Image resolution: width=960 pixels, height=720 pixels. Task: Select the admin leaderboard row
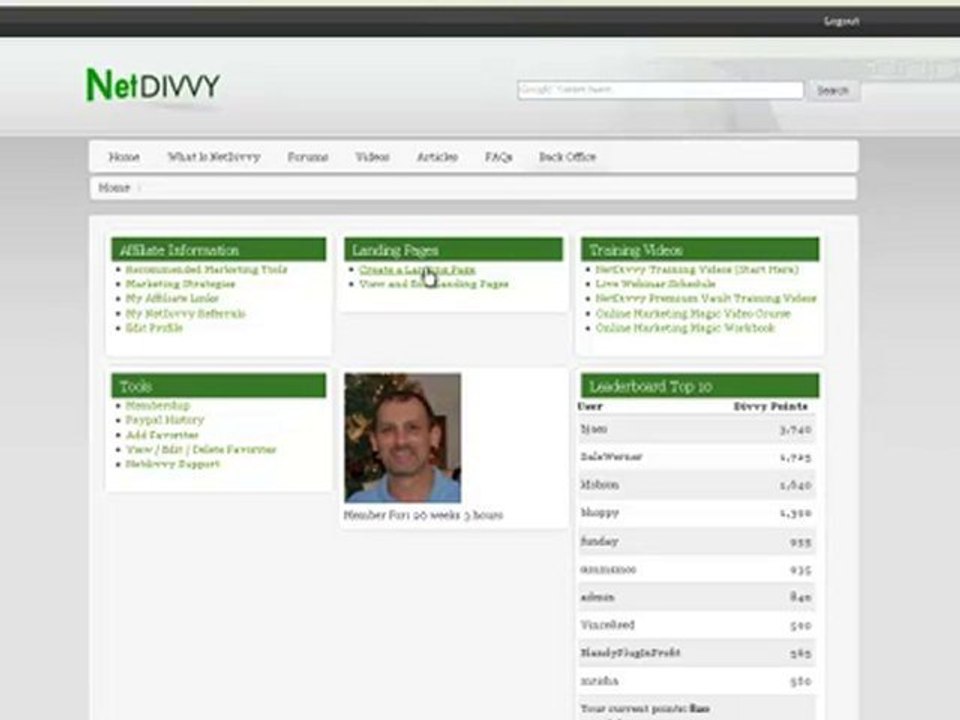pos(697,597)
